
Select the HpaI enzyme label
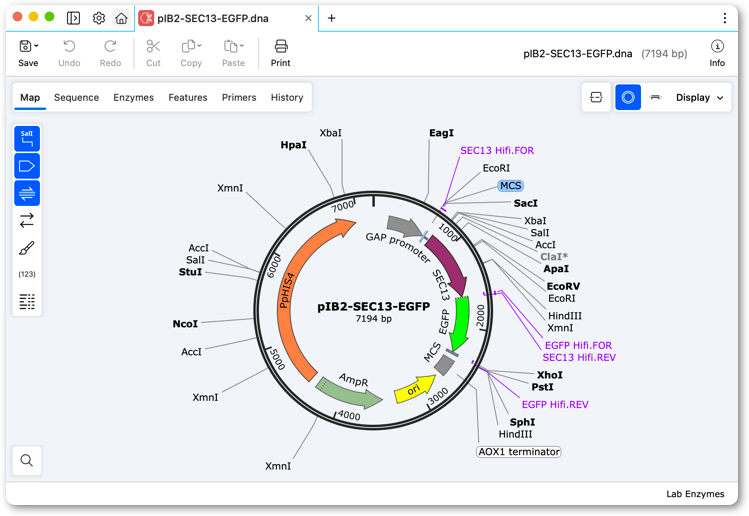tap(293, 145)
